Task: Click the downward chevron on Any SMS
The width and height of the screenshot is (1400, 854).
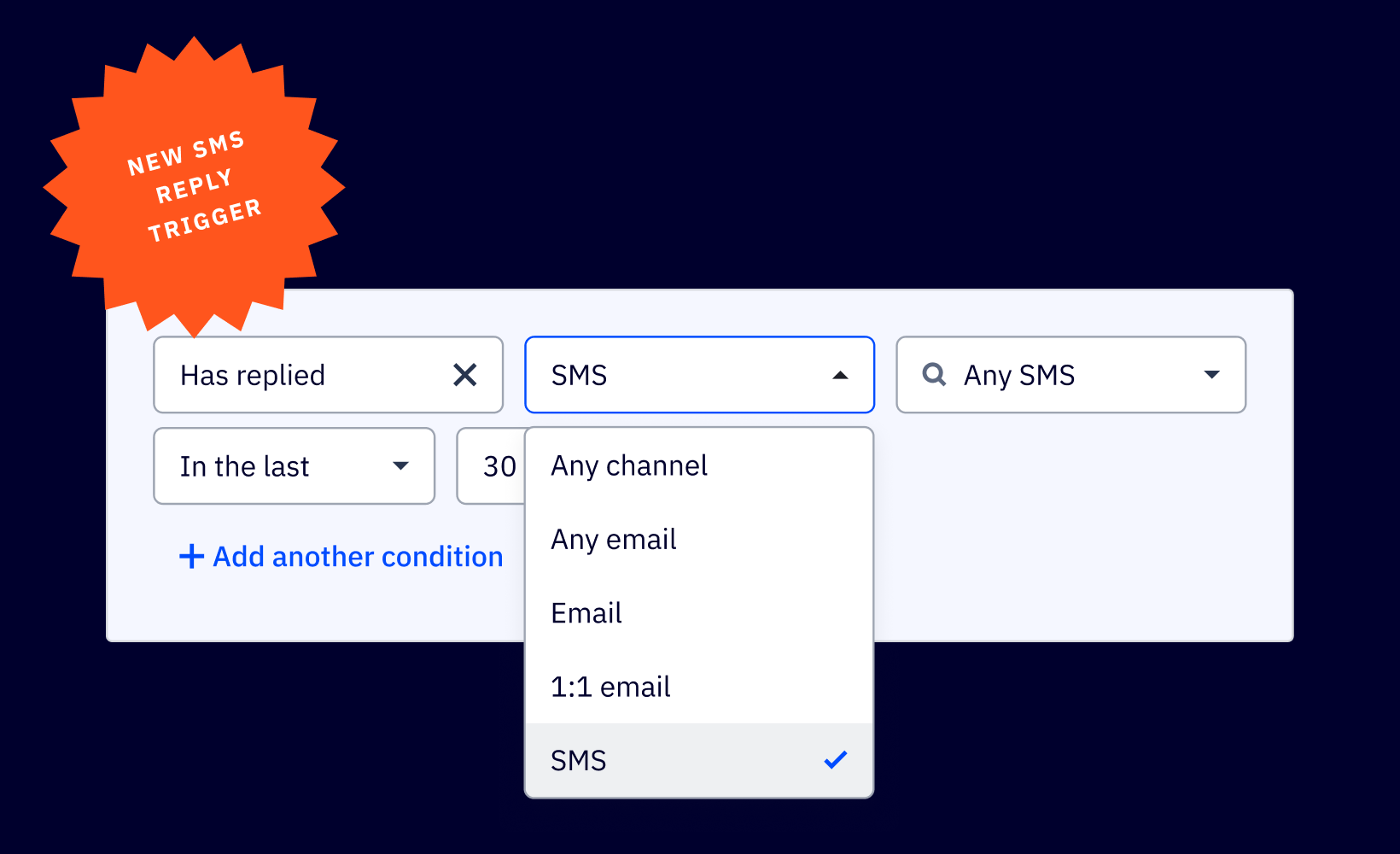Action: pos(1212,374)
